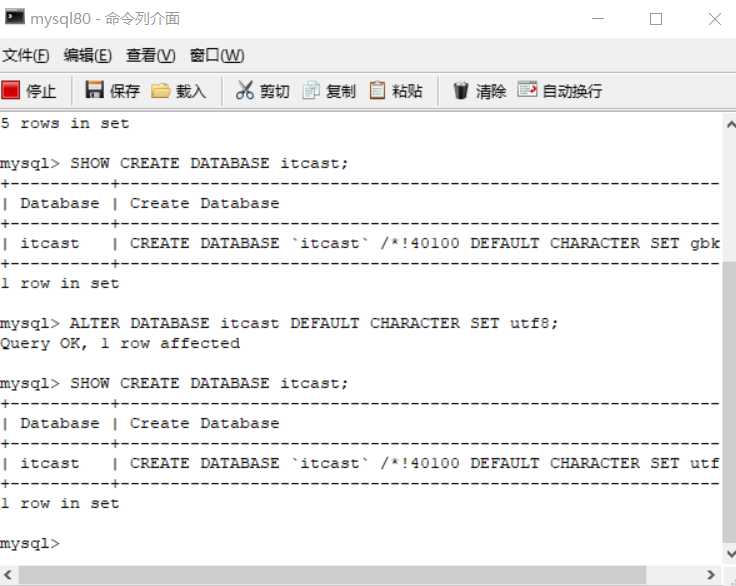Click the last '1 row in set' line
Screen dimensions: 736x586
tap(60, 503)
